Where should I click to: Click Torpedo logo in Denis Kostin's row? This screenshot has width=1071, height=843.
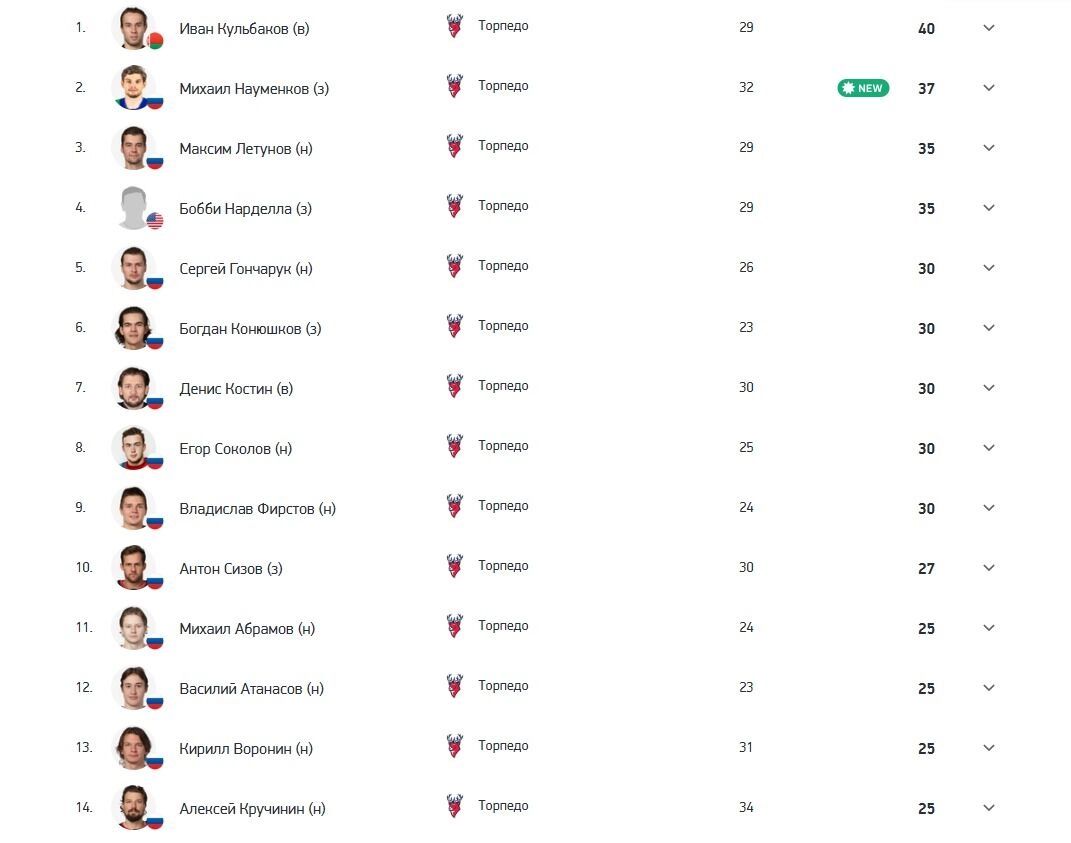454,387
